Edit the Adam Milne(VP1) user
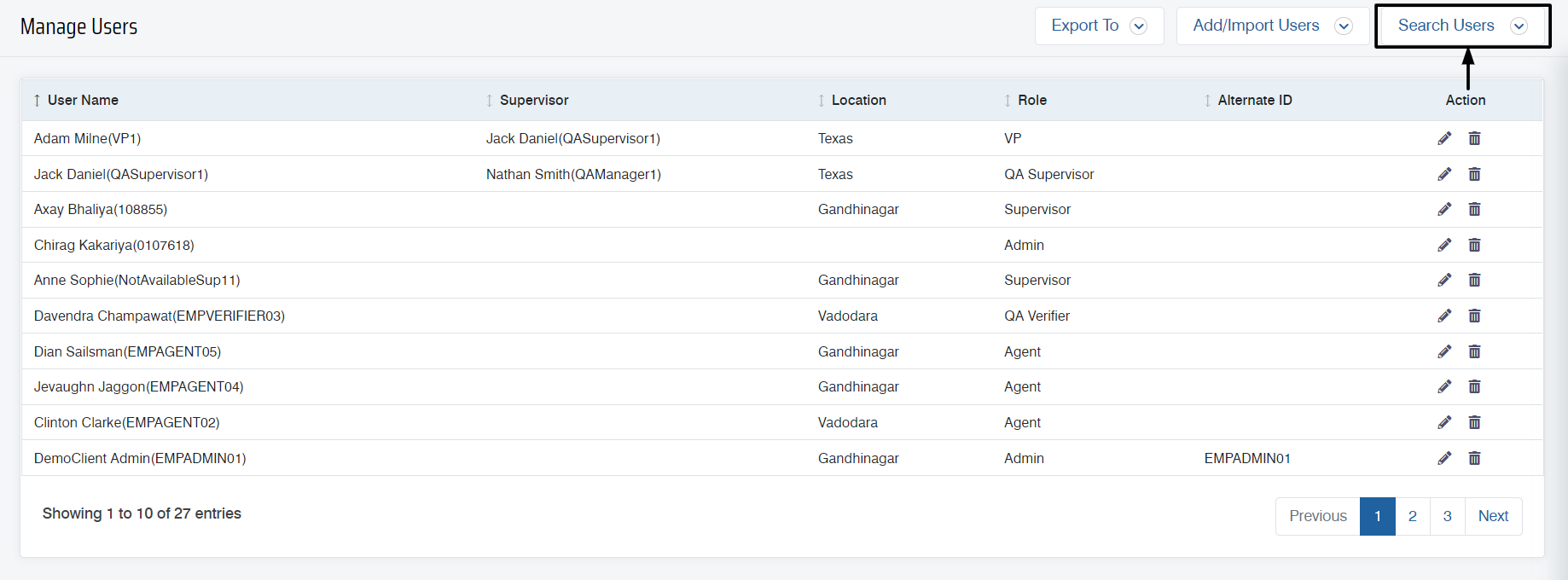This screenshot has height=580, width=1568. pos(1444,138)
